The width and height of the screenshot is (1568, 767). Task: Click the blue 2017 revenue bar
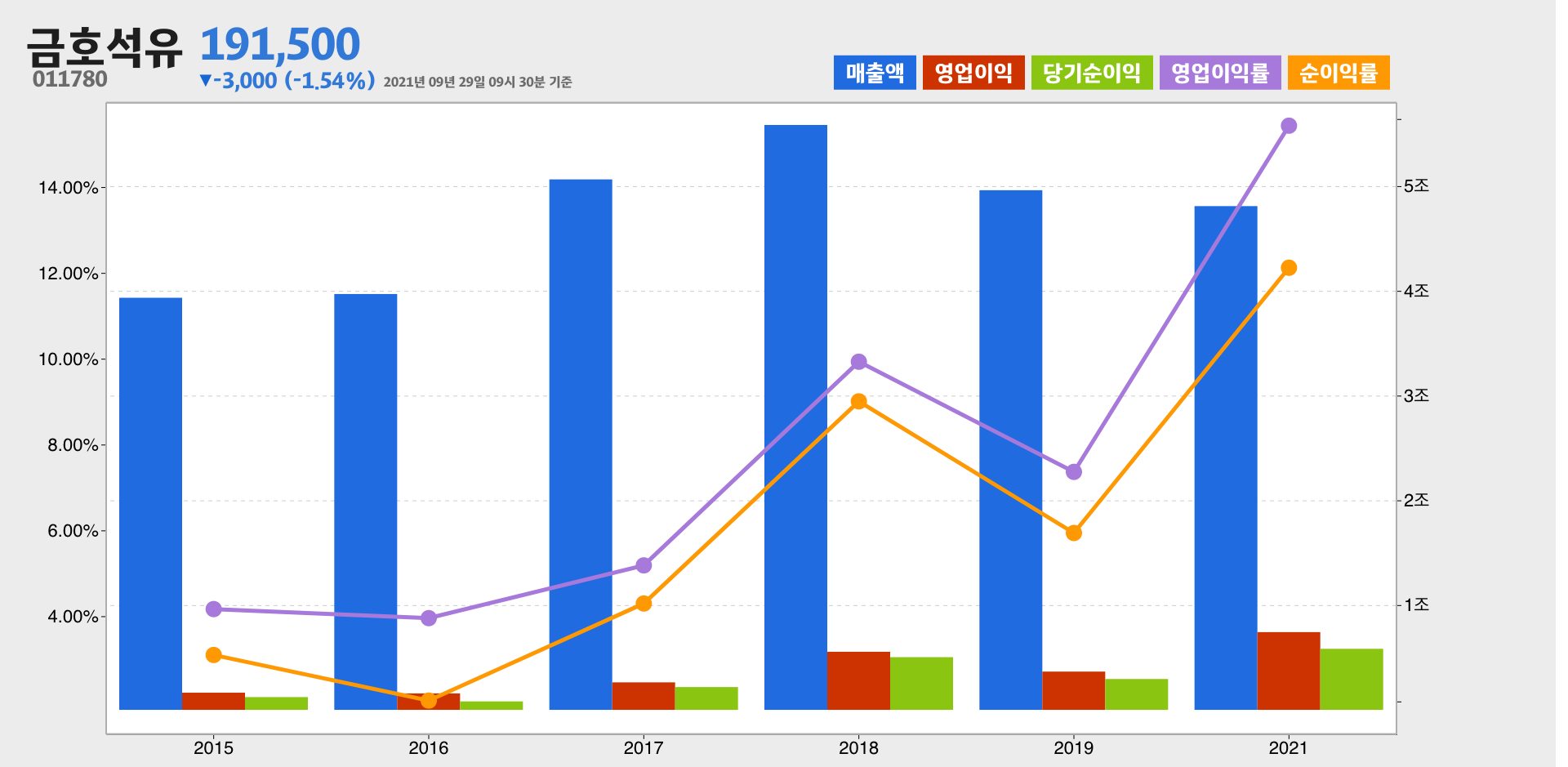pos(581,444)
